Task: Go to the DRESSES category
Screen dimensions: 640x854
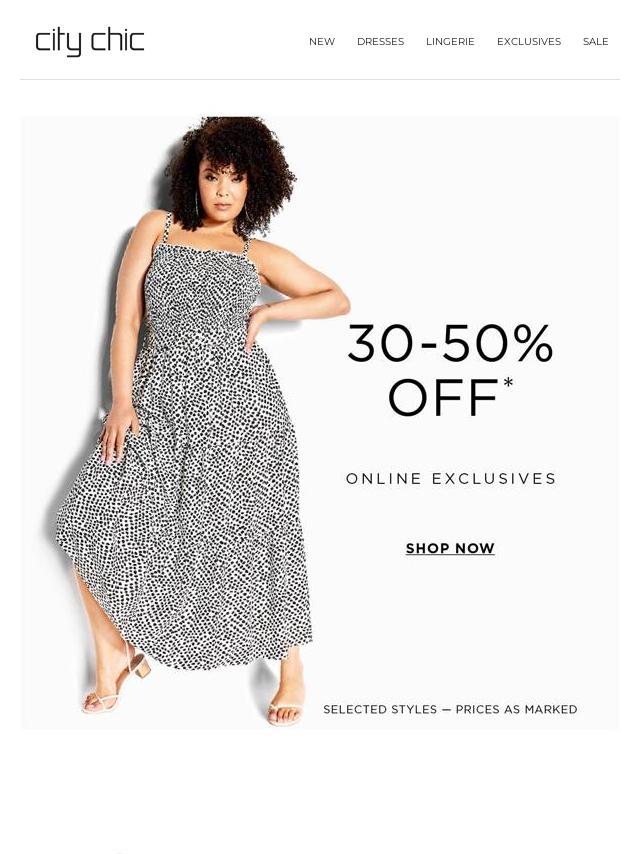Action: (380, 41)
